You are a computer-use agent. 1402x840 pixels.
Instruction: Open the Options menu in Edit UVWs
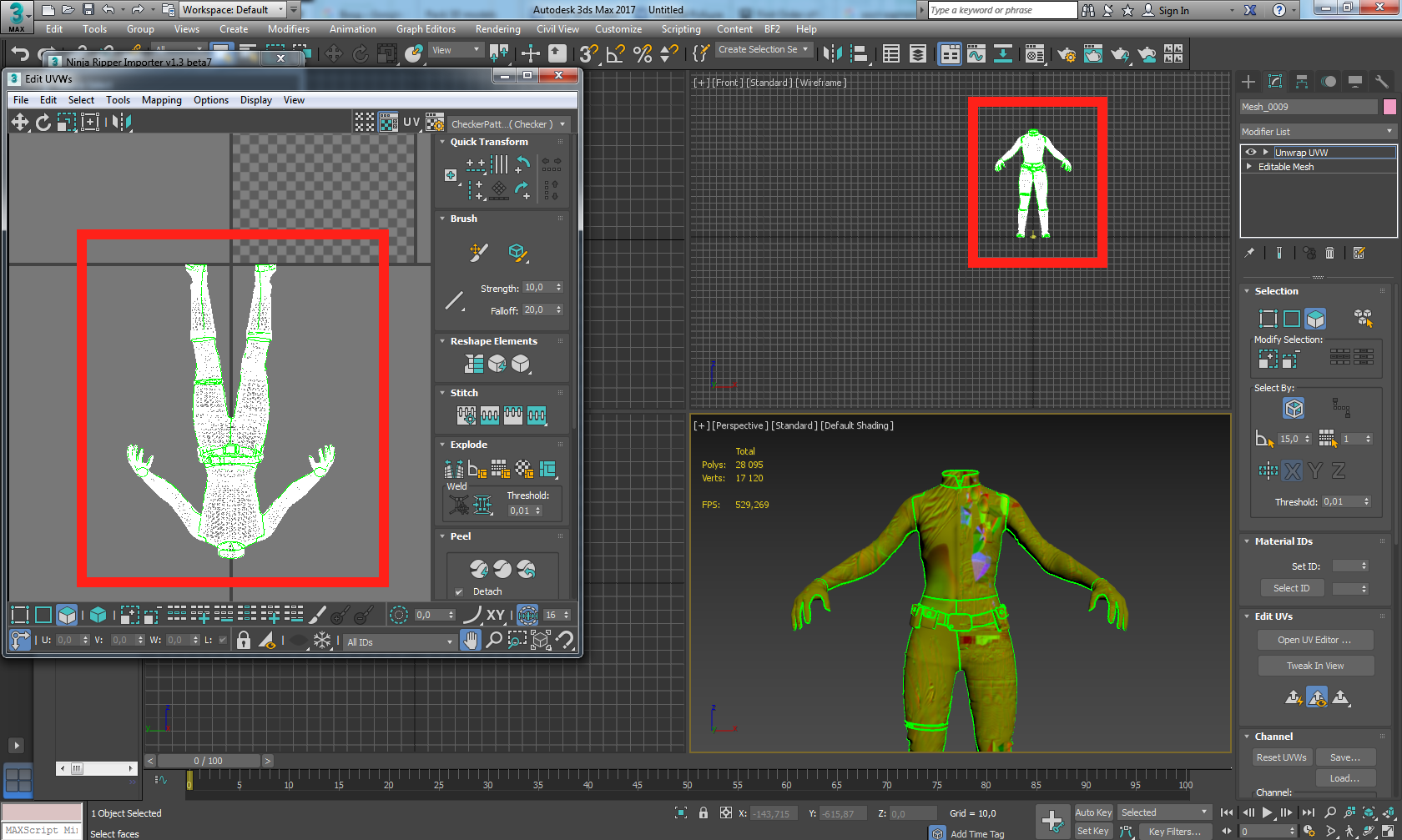[211, 100]
